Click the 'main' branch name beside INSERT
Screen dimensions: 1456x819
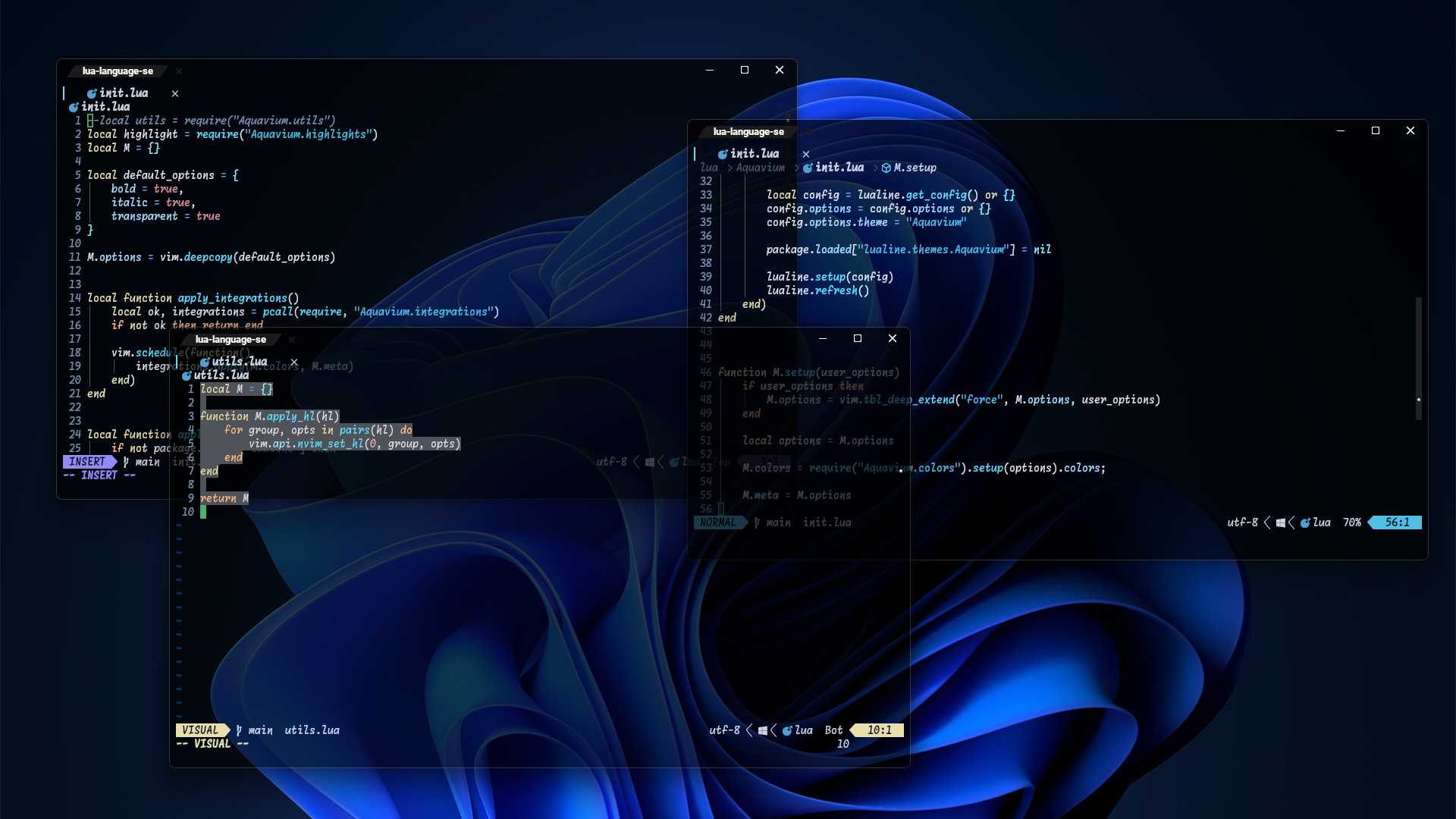tap(148, 462)
